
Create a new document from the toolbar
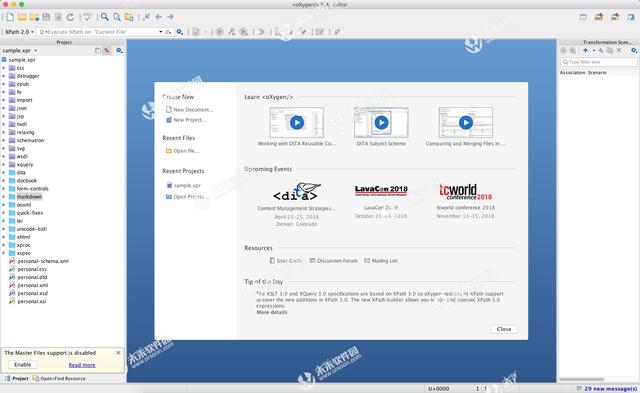[10, 17]
